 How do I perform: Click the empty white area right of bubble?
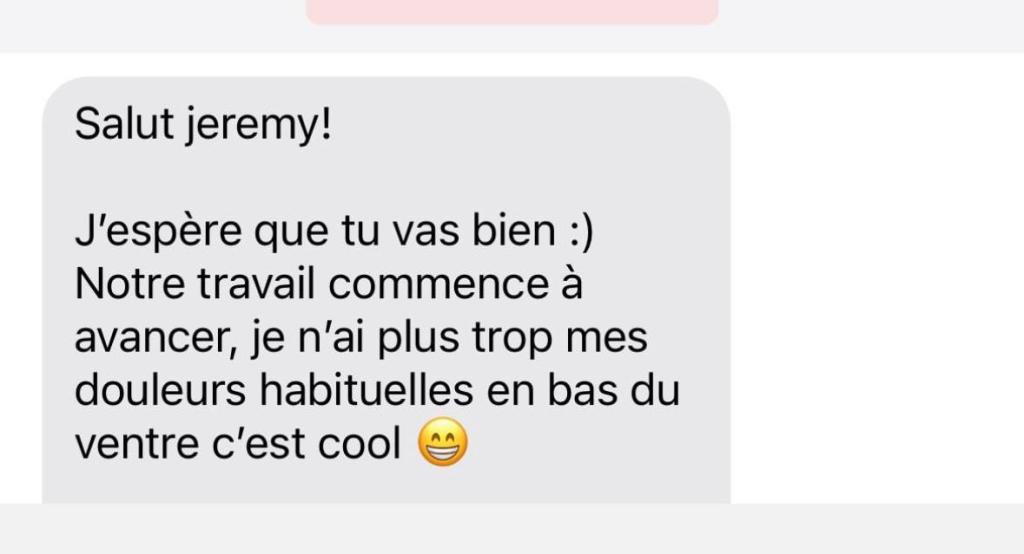click(x=877, y=278)
